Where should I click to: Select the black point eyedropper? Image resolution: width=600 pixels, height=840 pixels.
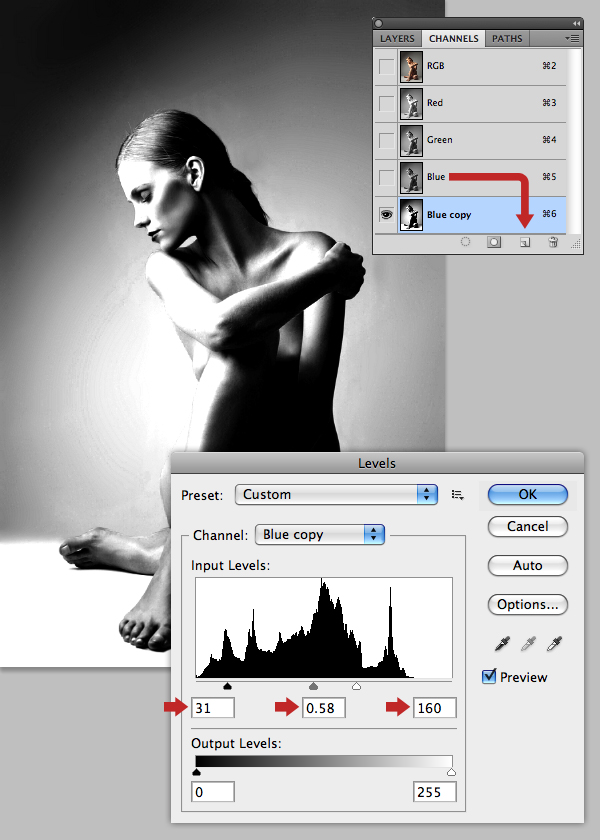502,643
